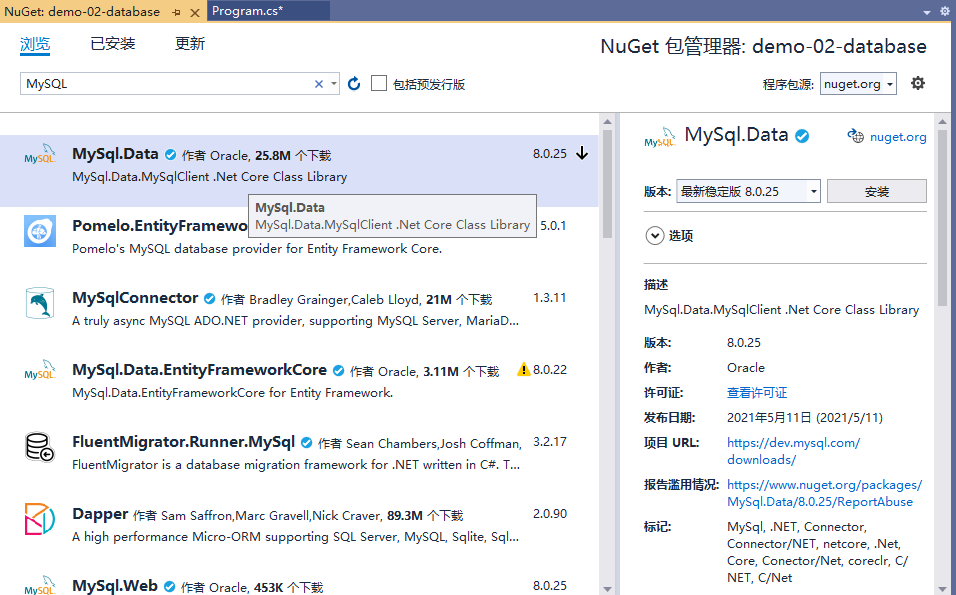Viewport: 956px width, 595px height.
Task: Refresh the package list
Action: point(354,84)
